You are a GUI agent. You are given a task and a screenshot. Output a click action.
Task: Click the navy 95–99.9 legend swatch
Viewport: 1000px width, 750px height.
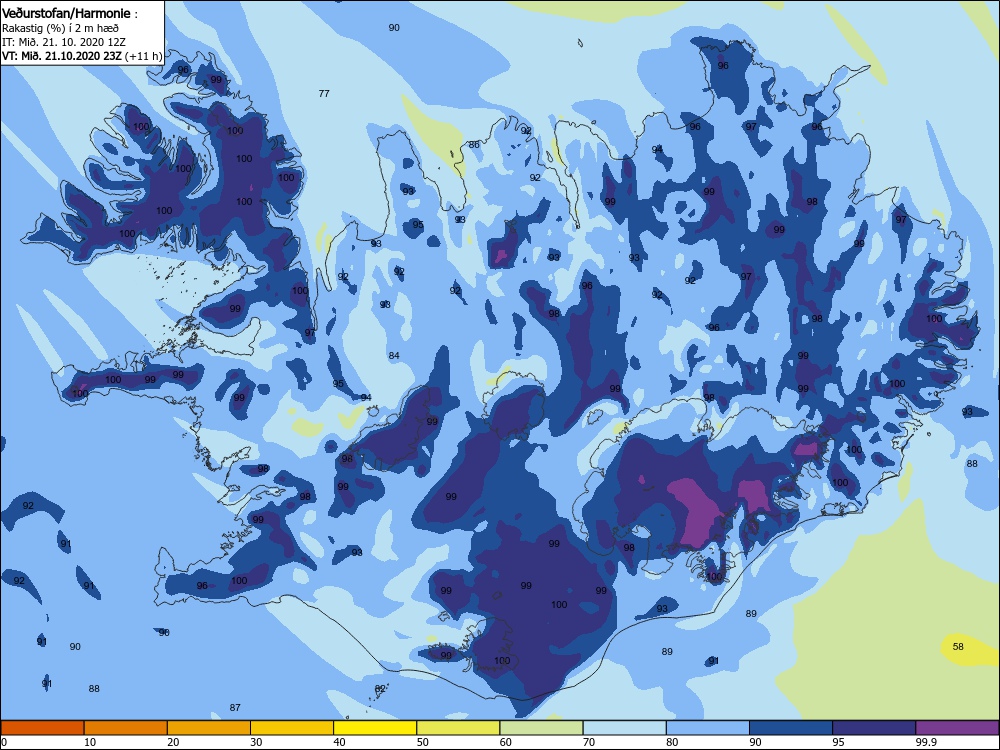874,728
